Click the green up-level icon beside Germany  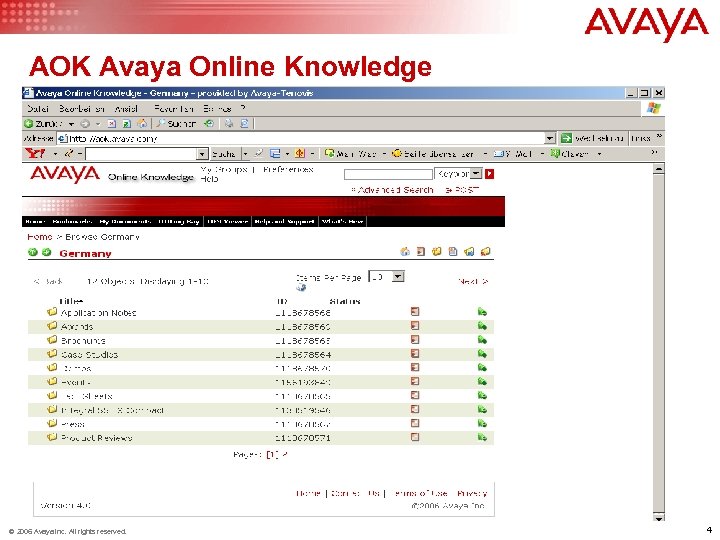[x=33, y=252]
